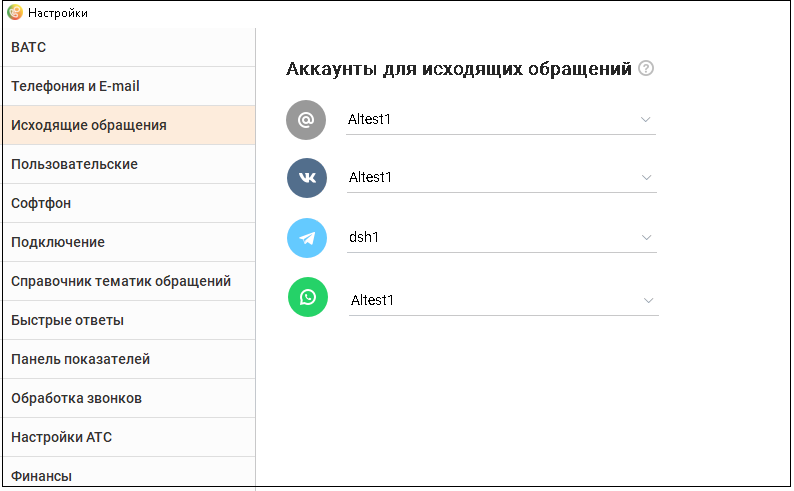This screenshot has height=491, width=794.
Task: Click the gray email @ icon
Action: pos(306,120)
